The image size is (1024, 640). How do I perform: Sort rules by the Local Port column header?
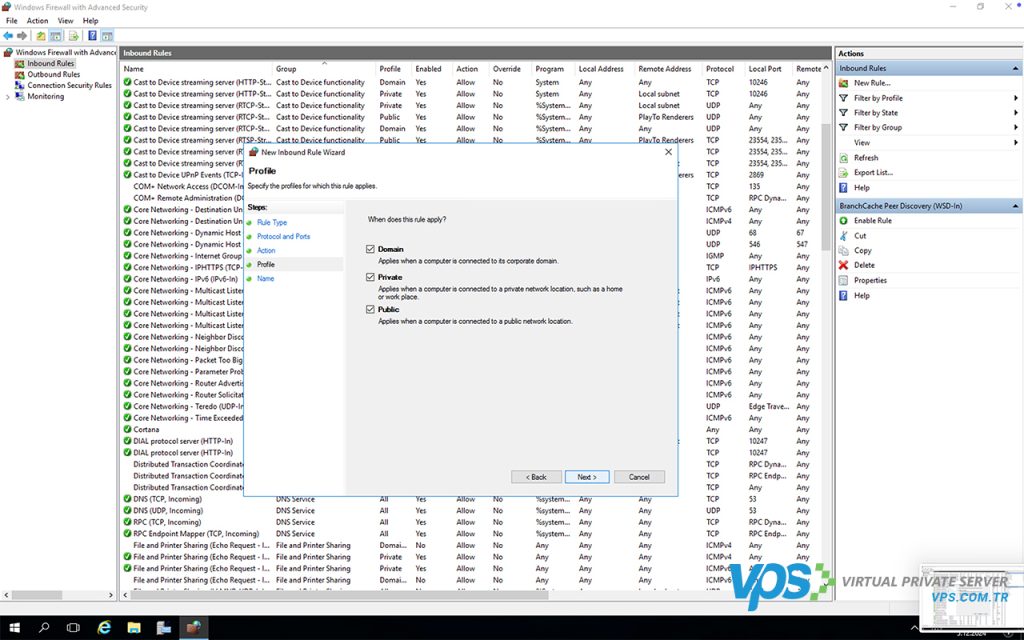click(x=769, y=69)
